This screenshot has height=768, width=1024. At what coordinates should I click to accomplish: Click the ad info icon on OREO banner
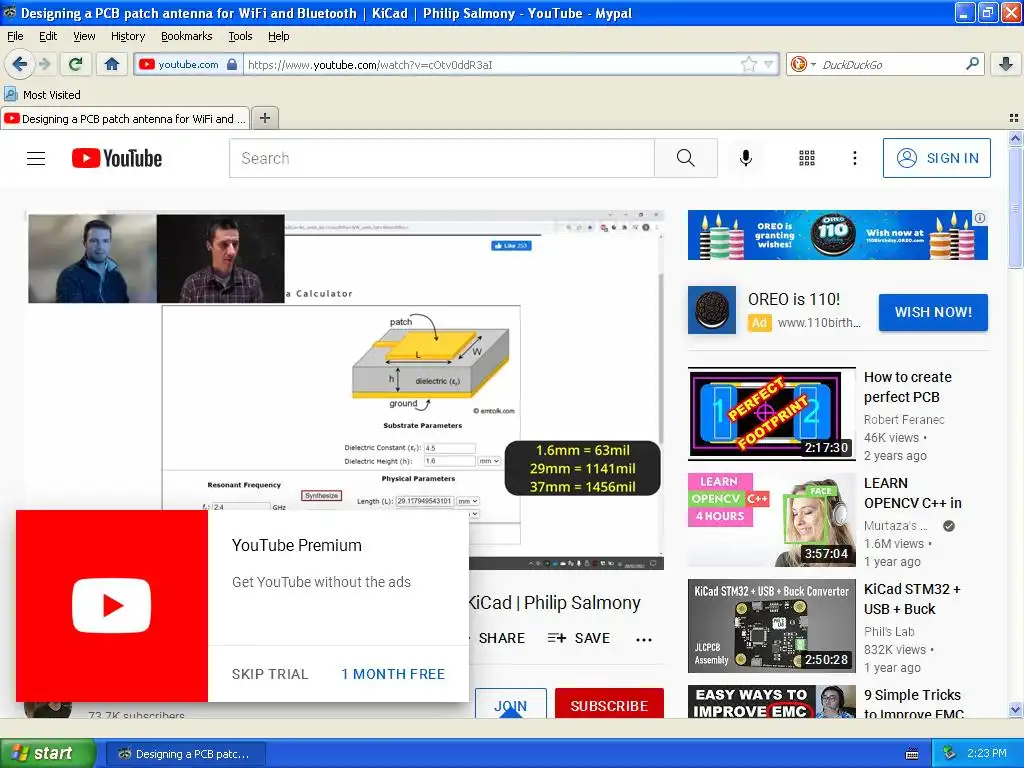point(980,218)
